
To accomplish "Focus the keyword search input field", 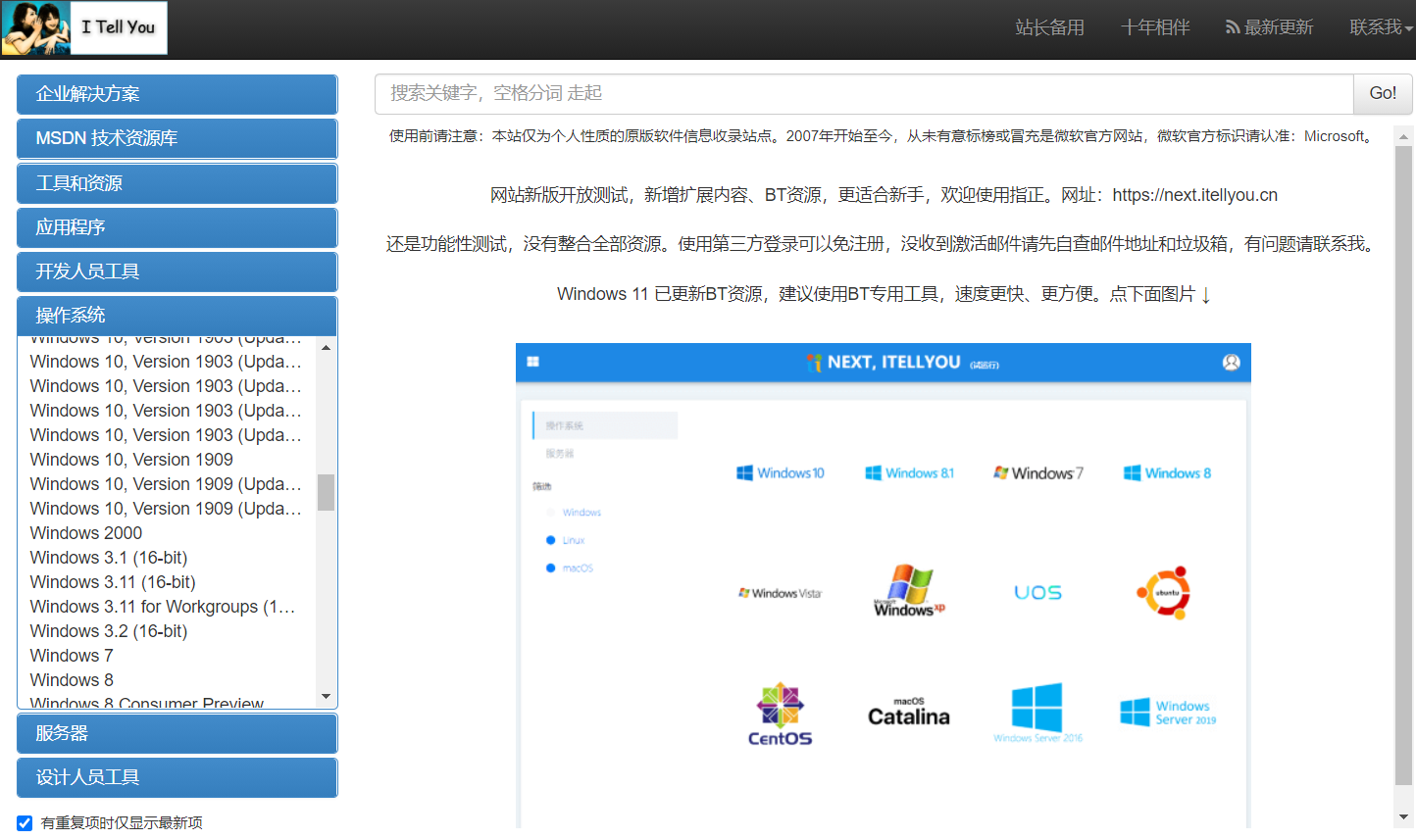I will pyautogui.click(x=864, y=93).
